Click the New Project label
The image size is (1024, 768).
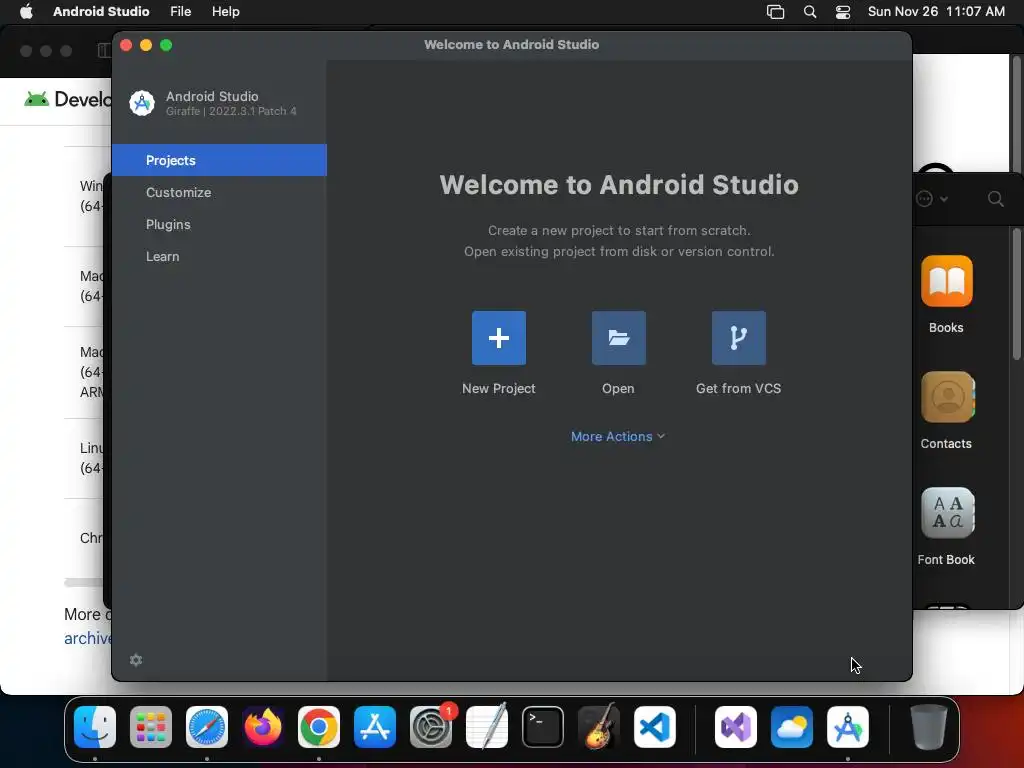(498, 388)
